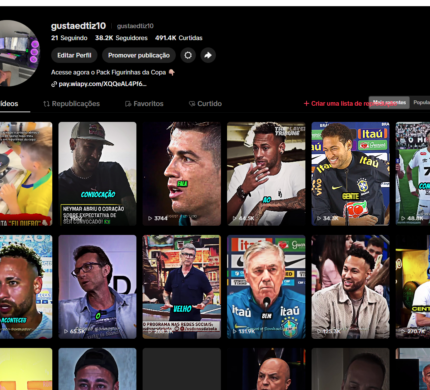The height and width of the screenshot is (390, 430).
Task: Open the Republicações tab
Action: (x=72, y=104)
